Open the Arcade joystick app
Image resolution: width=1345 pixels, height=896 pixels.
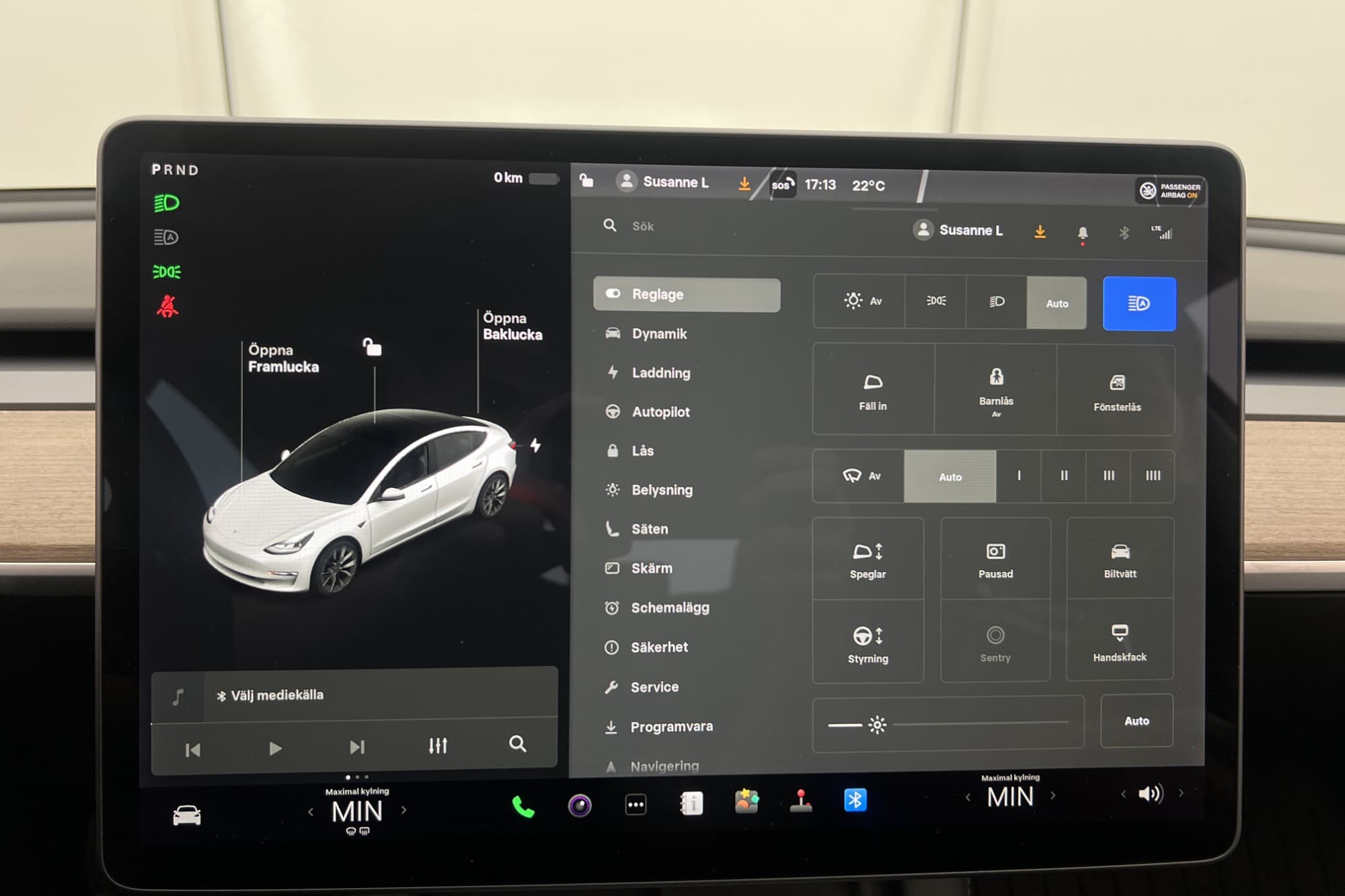(801, 801)
